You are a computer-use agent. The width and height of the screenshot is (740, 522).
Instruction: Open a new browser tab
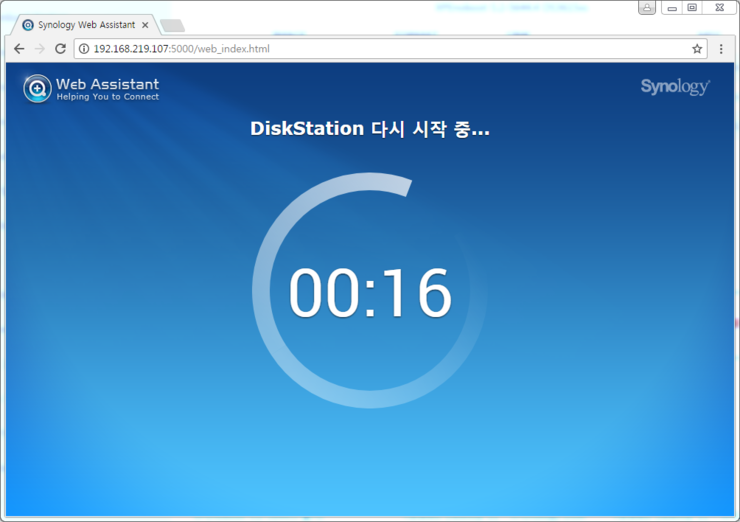[x=172, y=25]
